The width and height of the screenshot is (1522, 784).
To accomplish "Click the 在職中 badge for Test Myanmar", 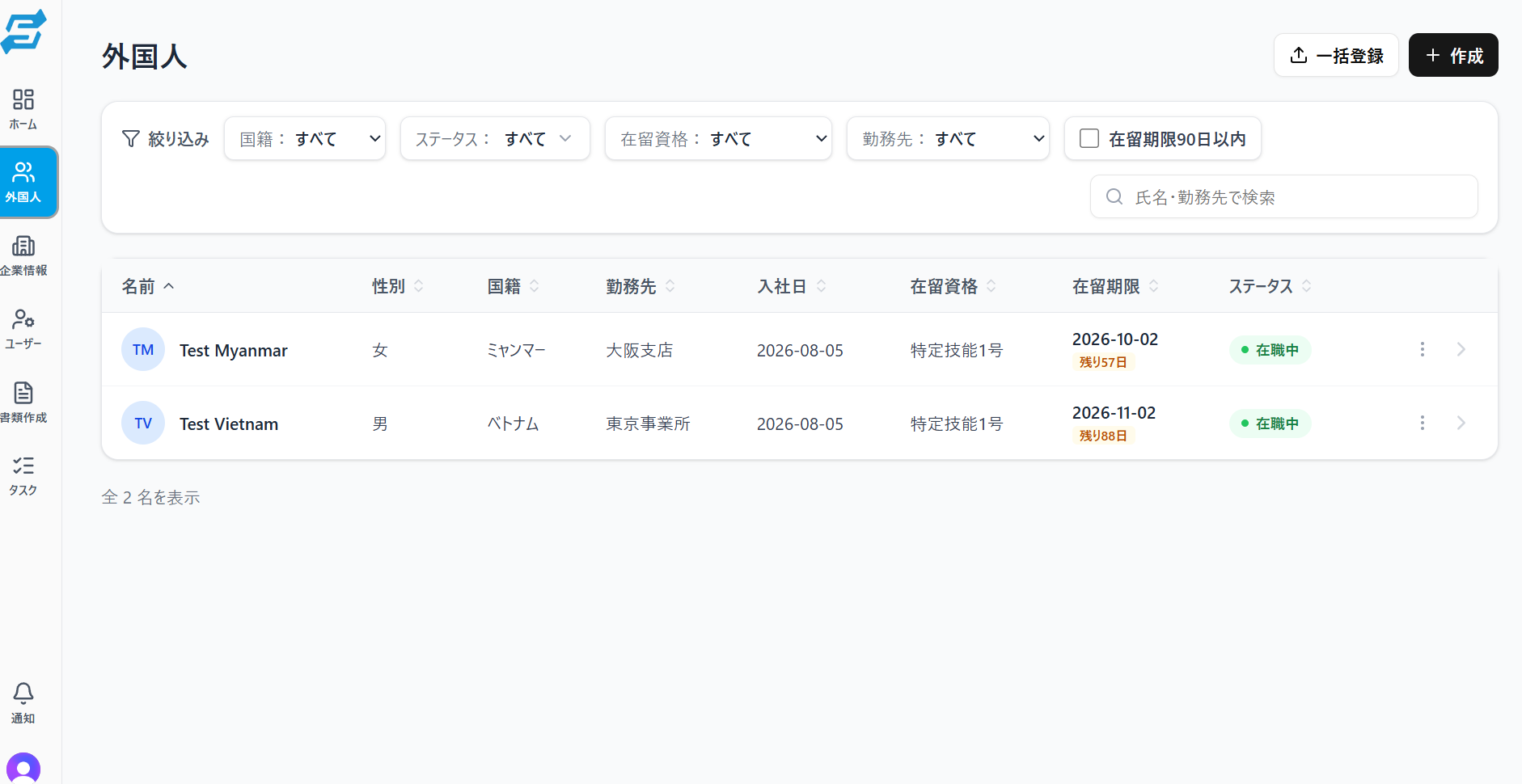I will 1270,350.
